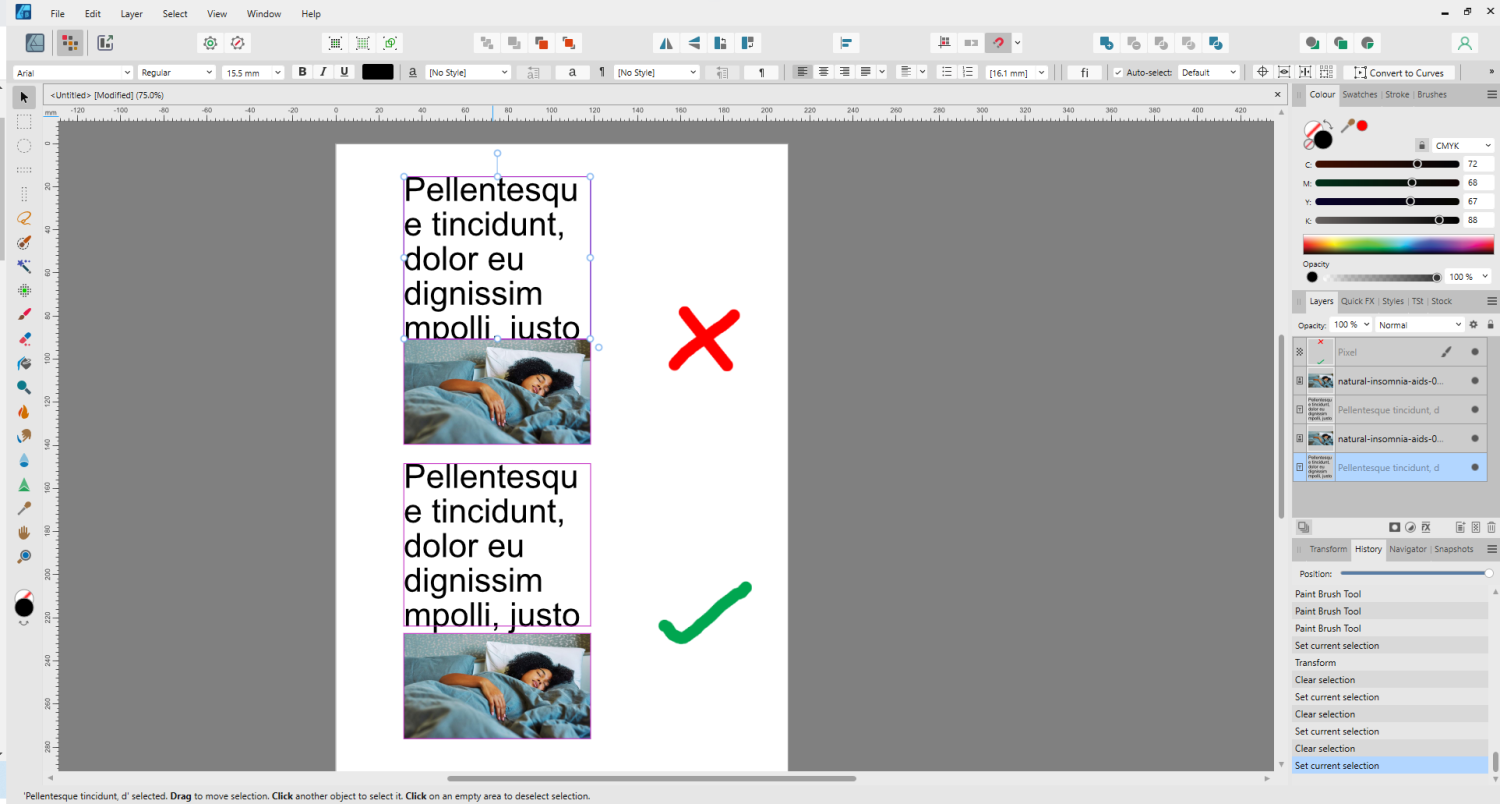Click Move to Front arrange icon
Viewport: 1500px width, 804px height.
[569, 43]
